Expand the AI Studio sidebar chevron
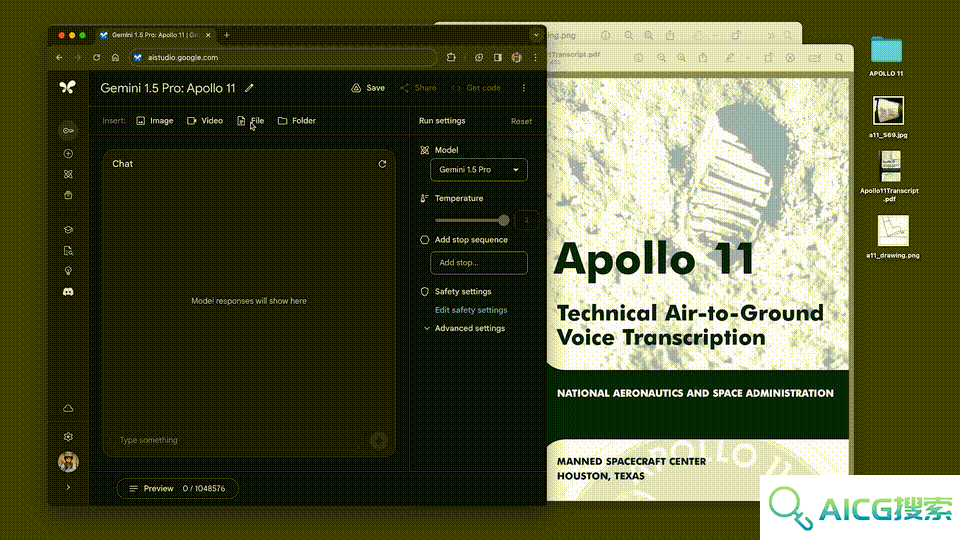 (x=68, y=487)
